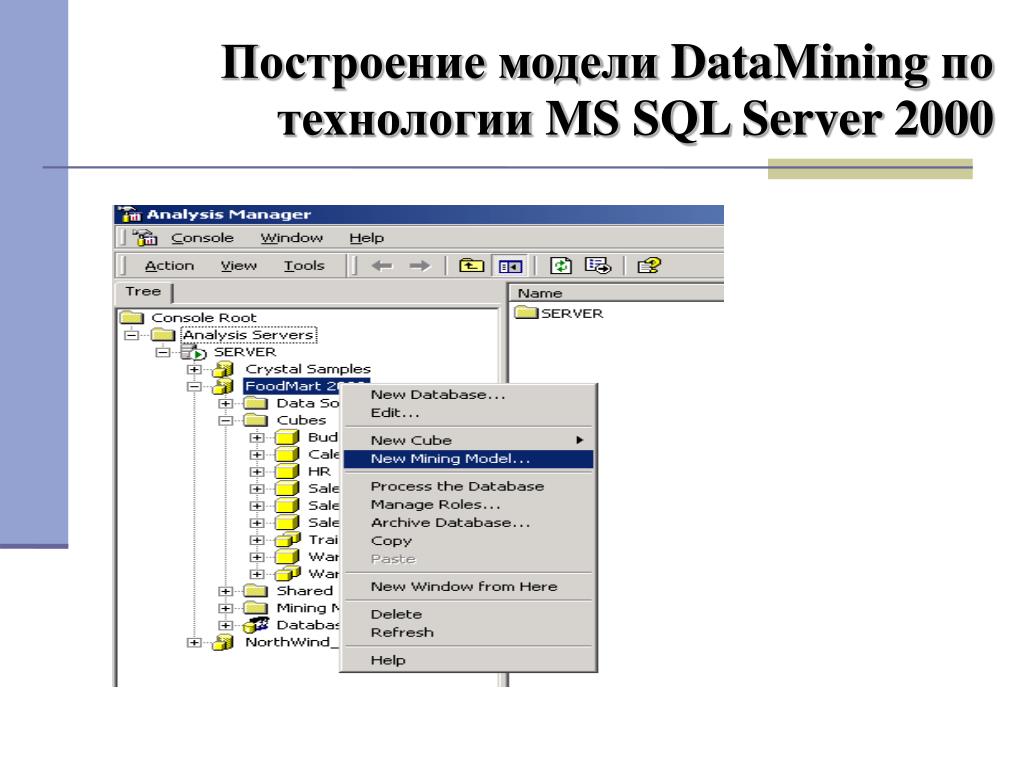Click the Refresh toolbar icon

tap(560, 266)
